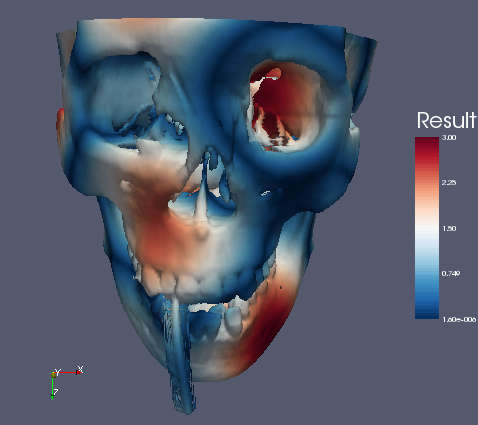
Task: Click the Y label of the orientation axes
Action: 58,372
